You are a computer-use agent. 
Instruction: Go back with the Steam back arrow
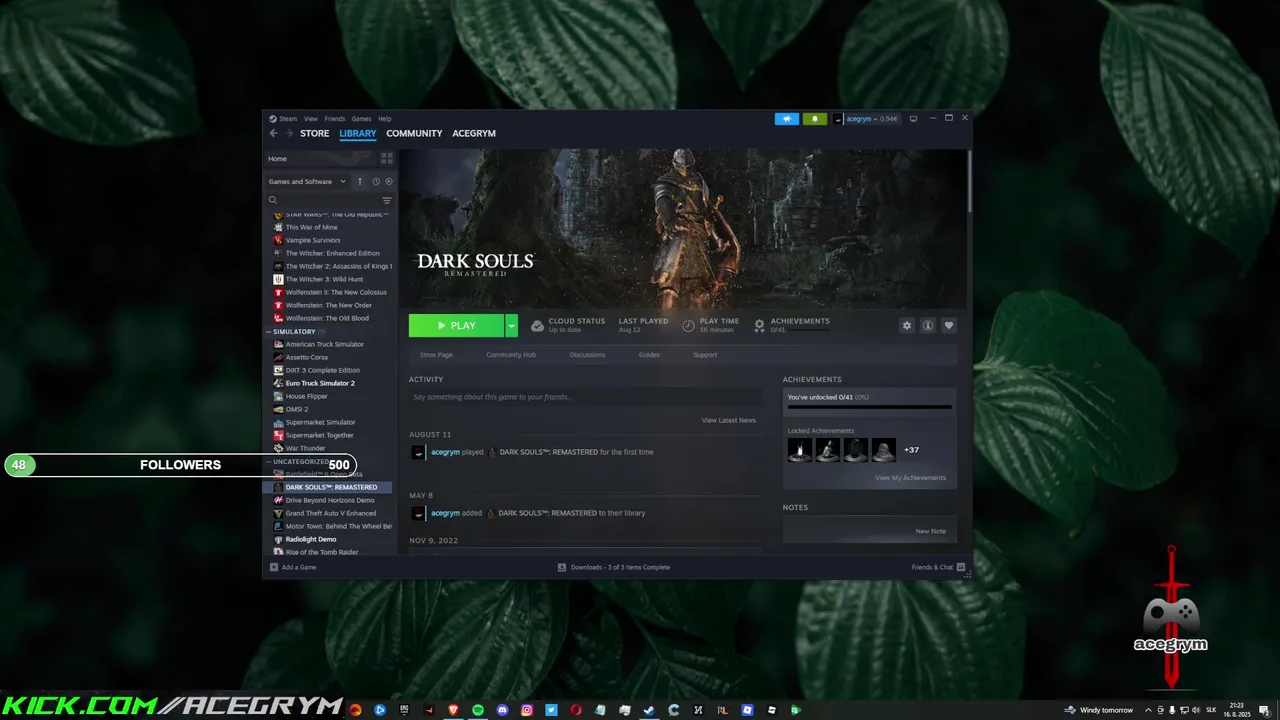(x=273, y=133)
